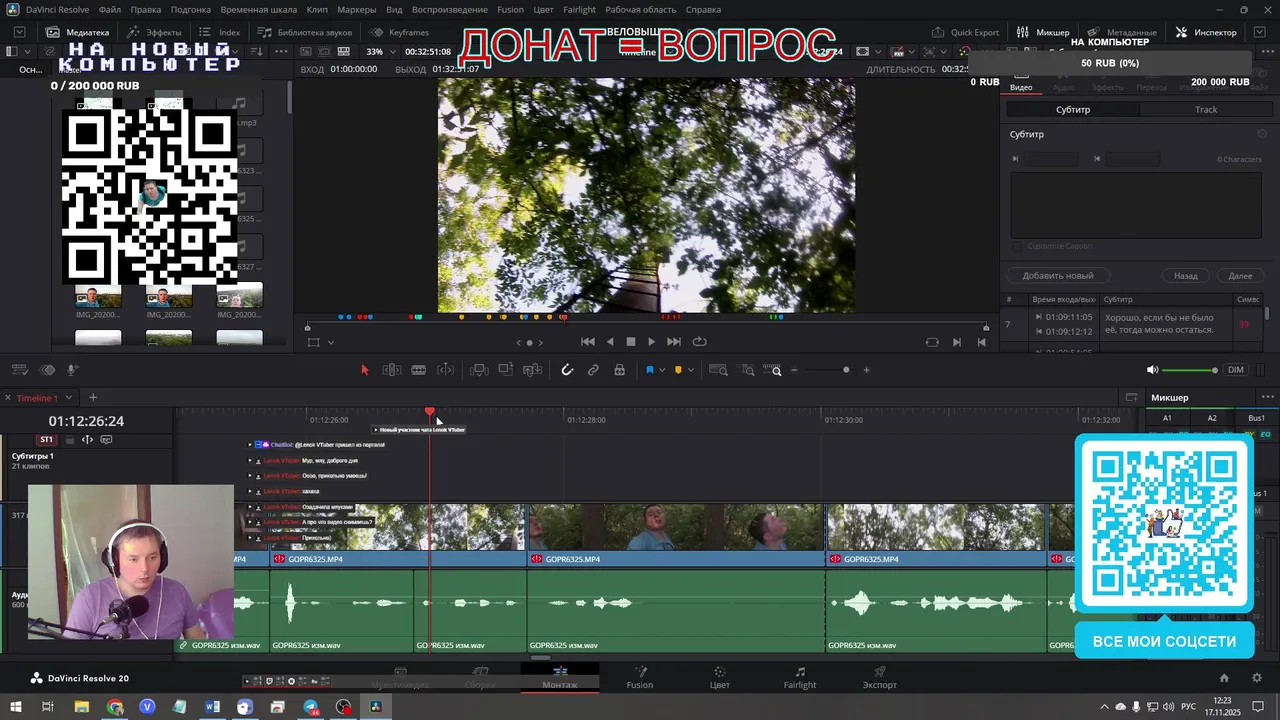This screenshot has width=1280, height=720.
Task: Open Chrome from the Windows taskbar
Action: [115, 707]
